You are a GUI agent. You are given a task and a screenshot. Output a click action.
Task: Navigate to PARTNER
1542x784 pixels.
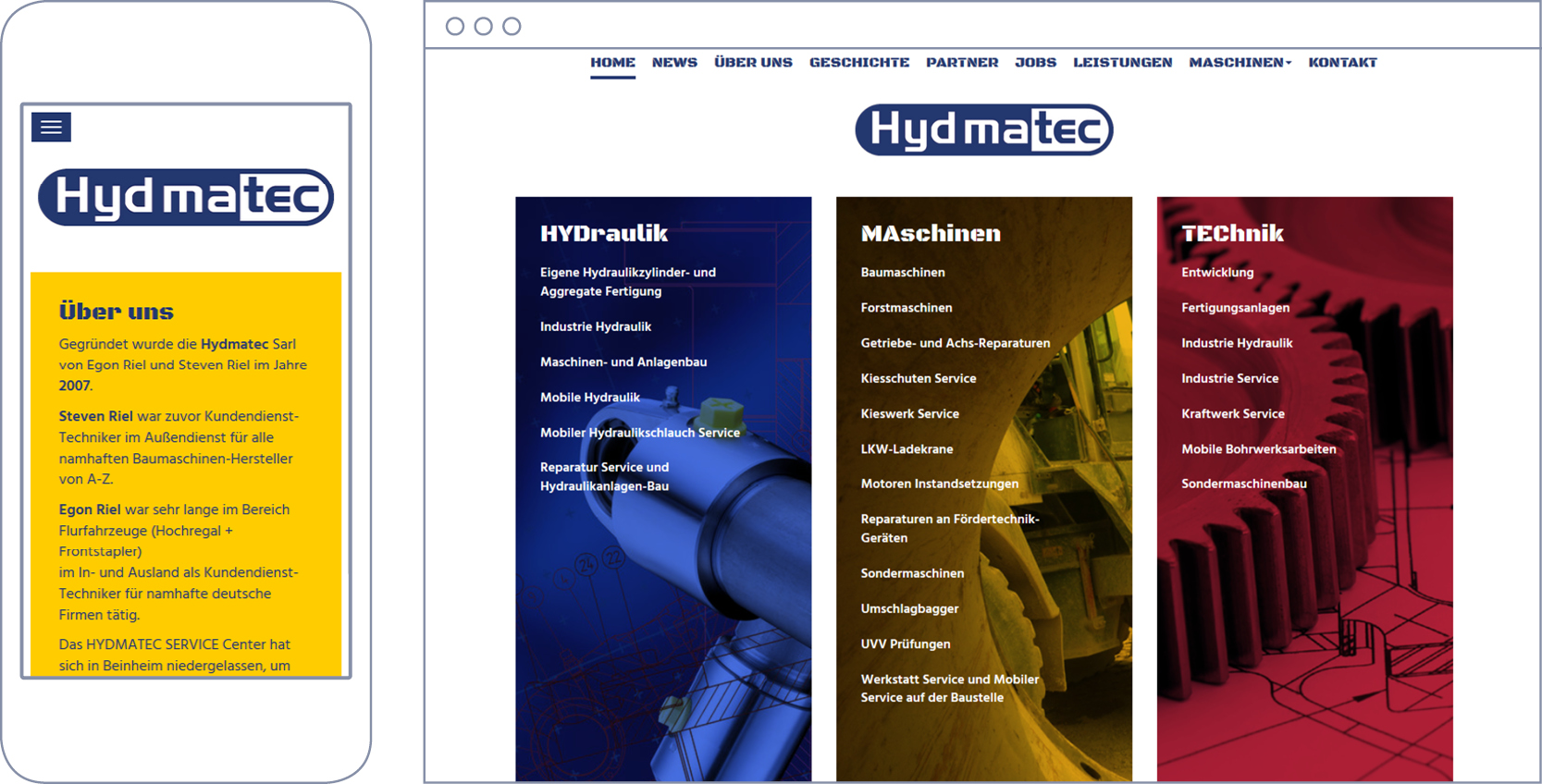(962, 63)
